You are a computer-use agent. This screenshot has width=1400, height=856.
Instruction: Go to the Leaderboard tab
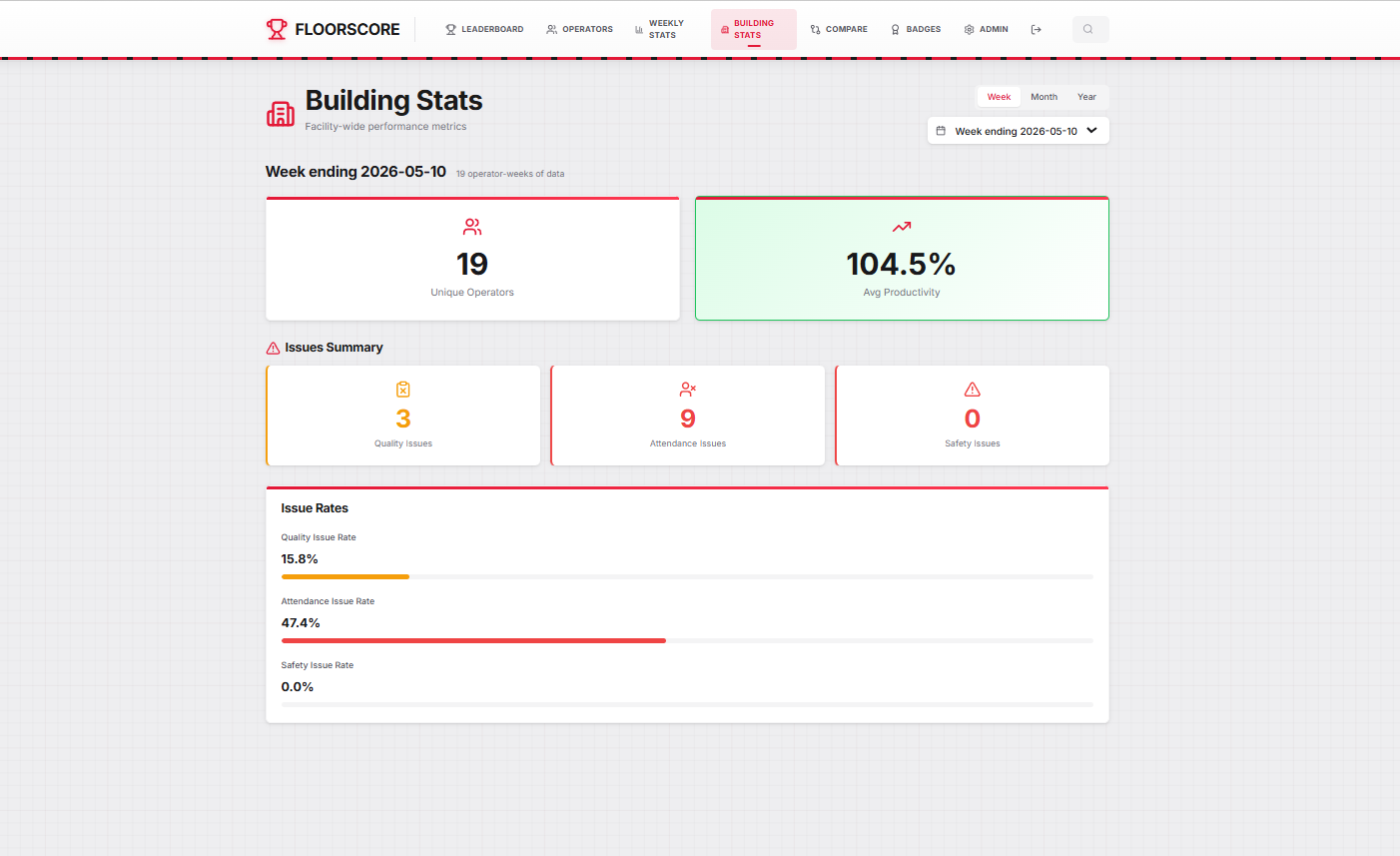(484, 30)
